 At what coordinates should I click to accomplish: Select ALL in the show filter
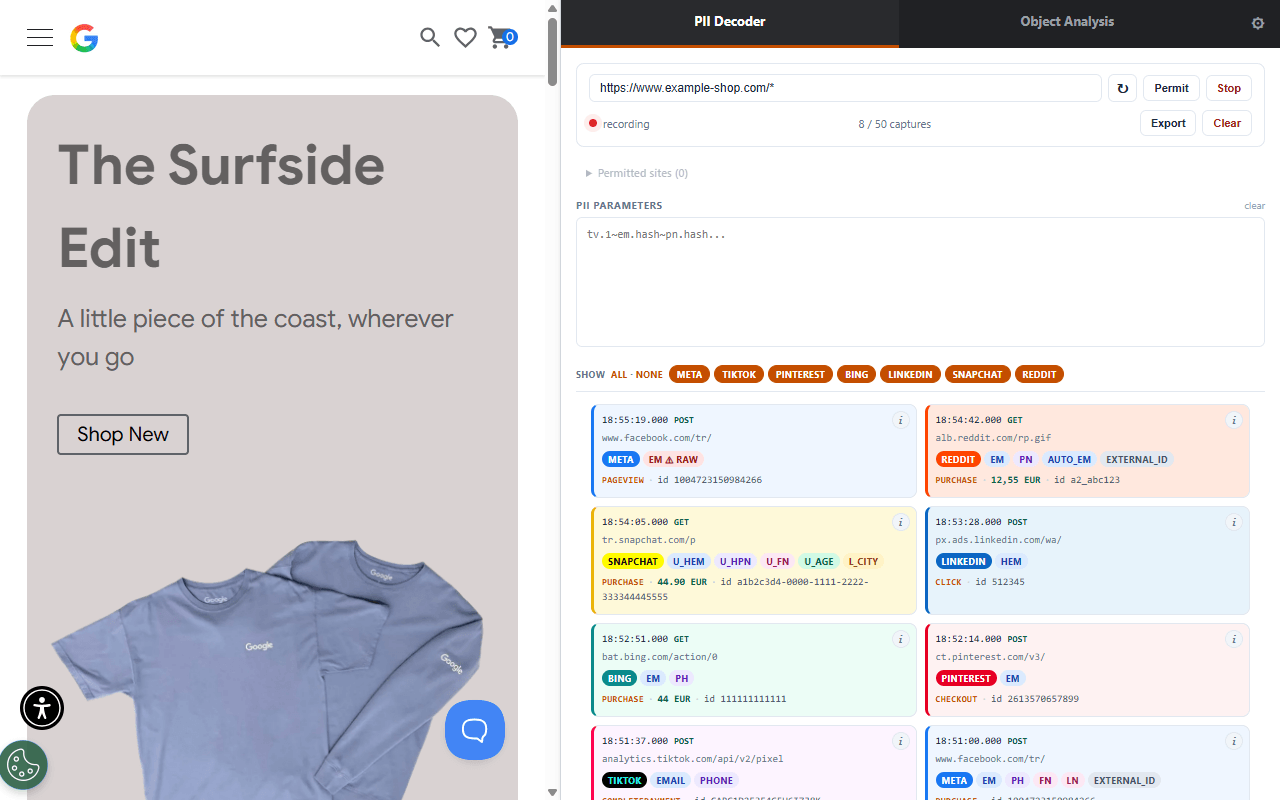coord(619,375)
